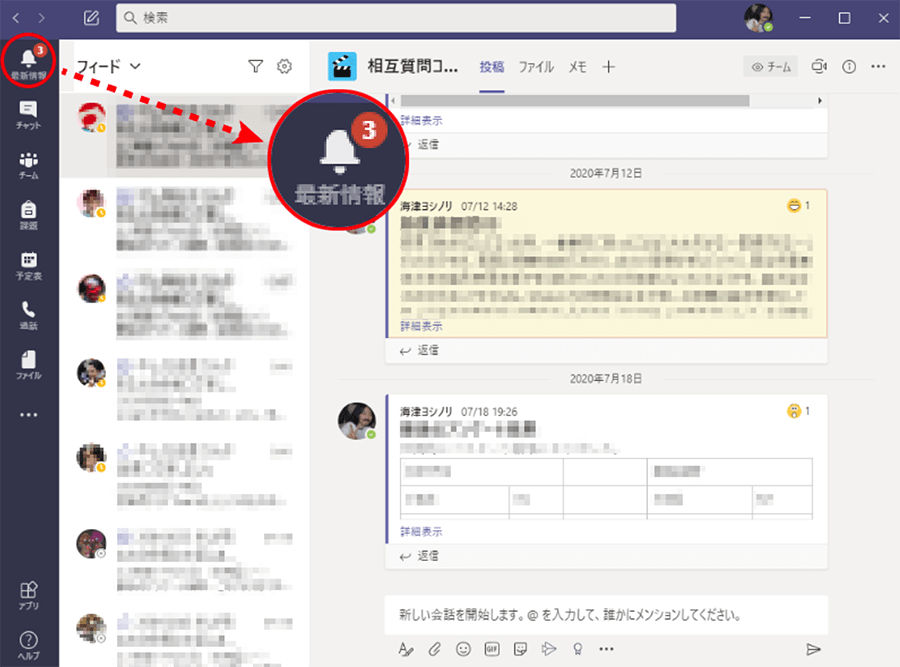This screenshot has height=667, width=900.
Task: Switch to the 投稿 tab
Action: (x=492, y=67)
